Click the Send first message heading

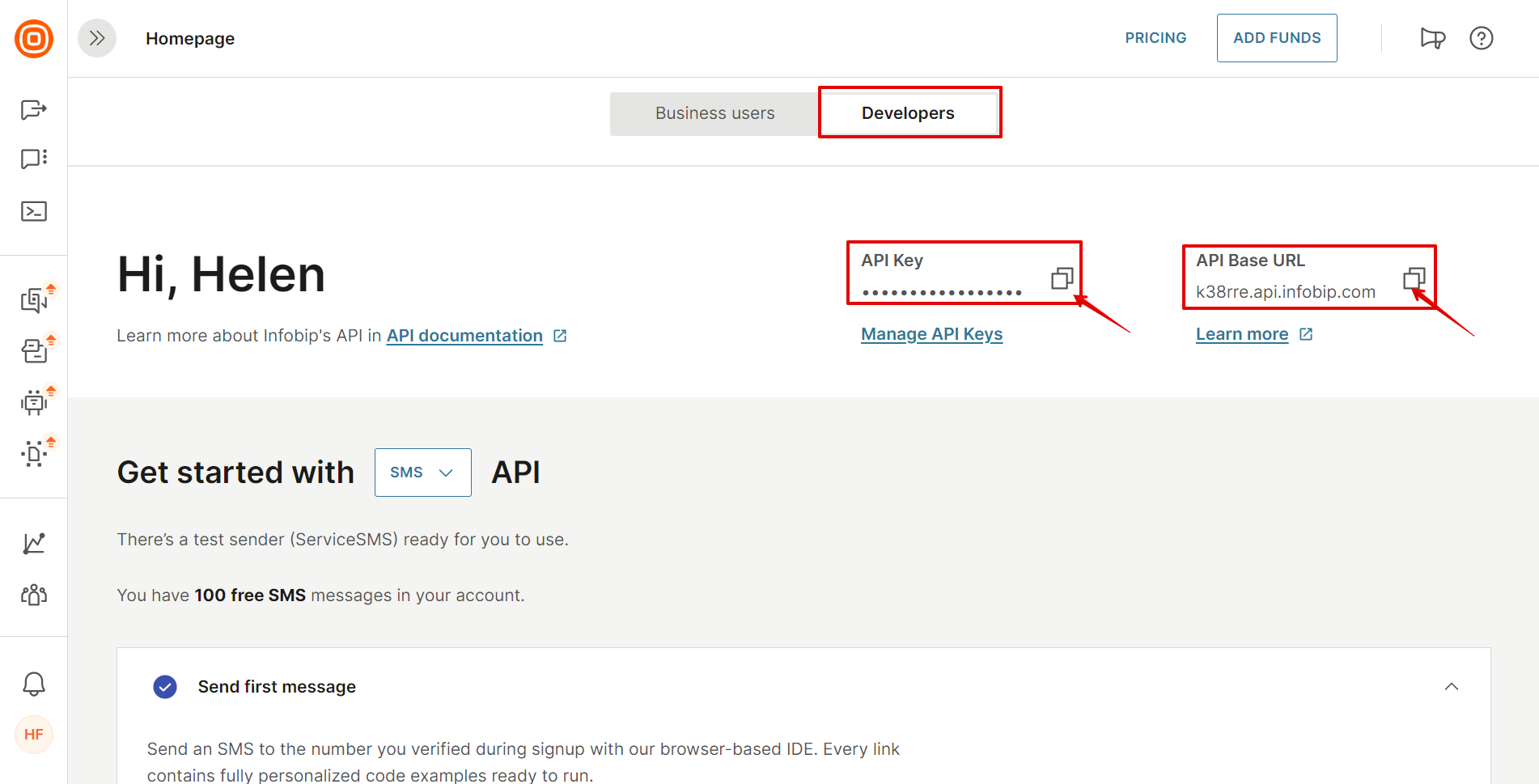[x=277, y=687]
